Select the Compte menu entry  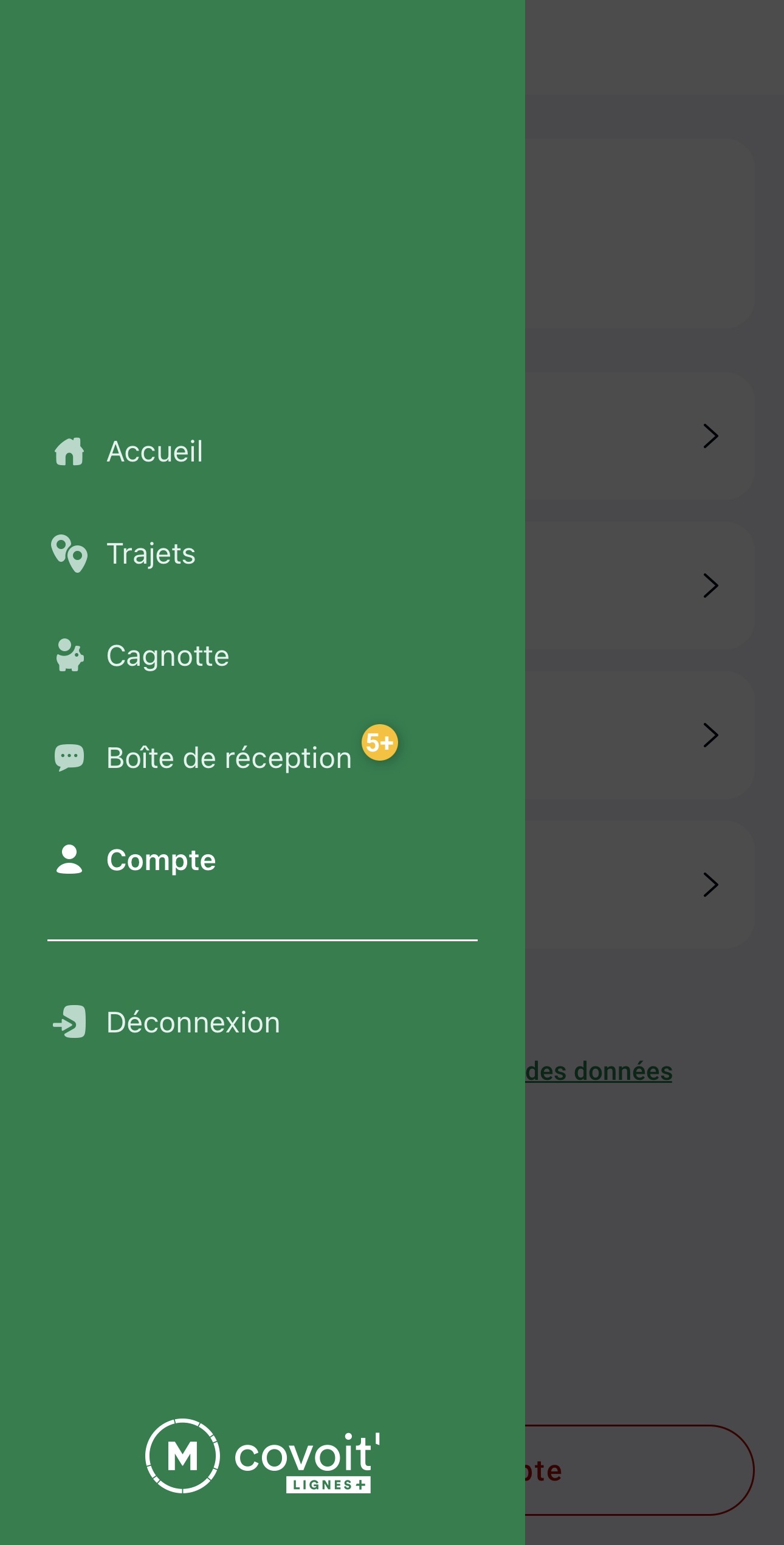[x=161, y=860]
